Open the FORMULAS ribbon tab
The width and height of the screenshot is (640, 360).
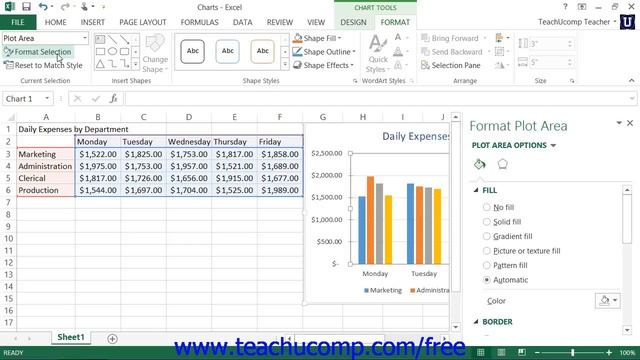click(x=199, y=22)
